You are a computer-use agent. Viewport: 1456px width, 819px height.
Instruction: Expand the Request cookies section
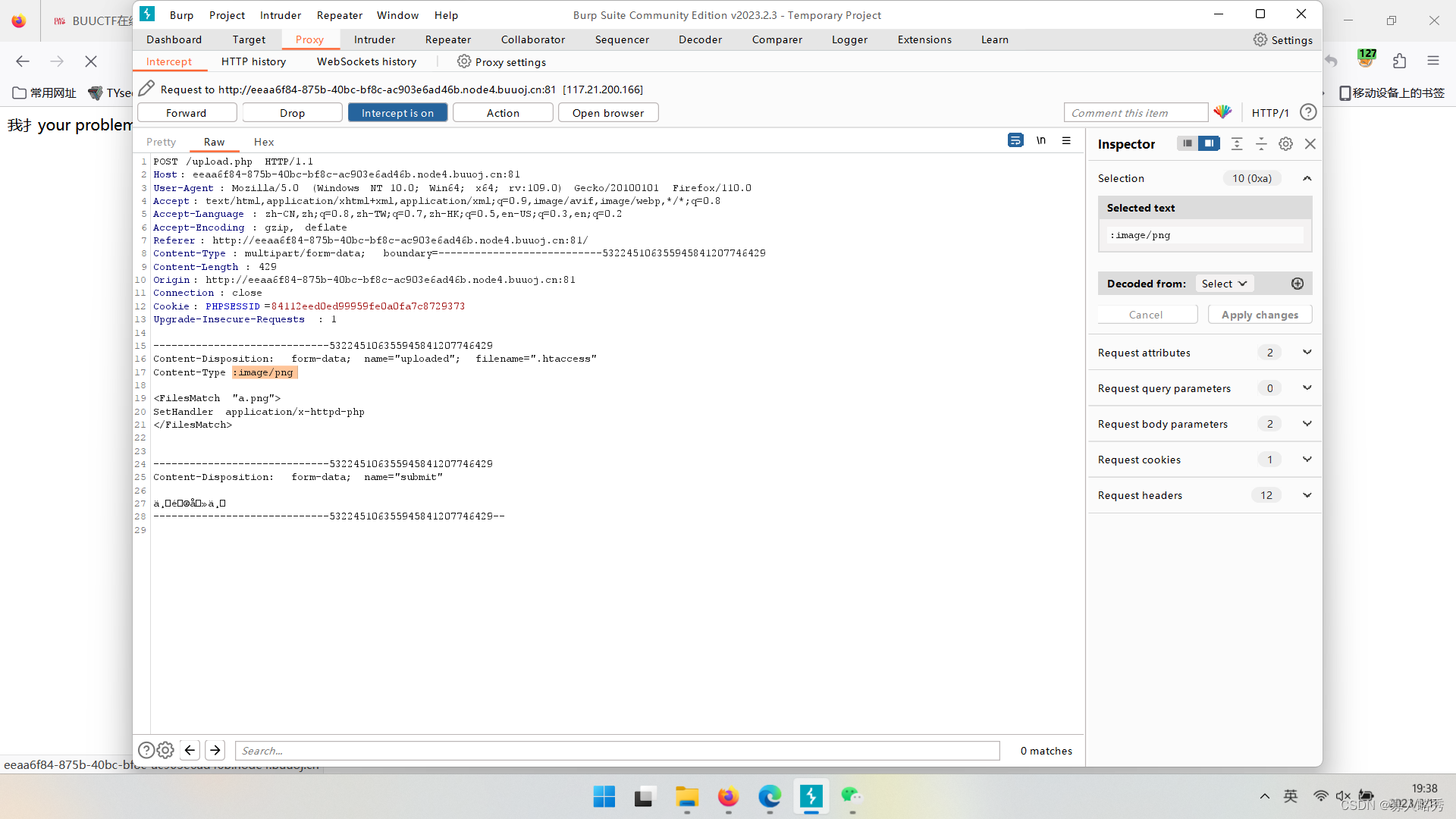1307,460
